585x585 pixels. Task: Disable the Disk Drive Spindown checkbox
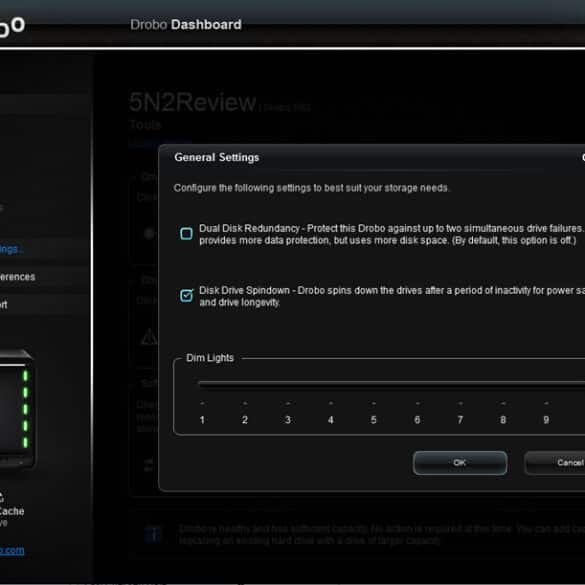(x=186, y=295)
